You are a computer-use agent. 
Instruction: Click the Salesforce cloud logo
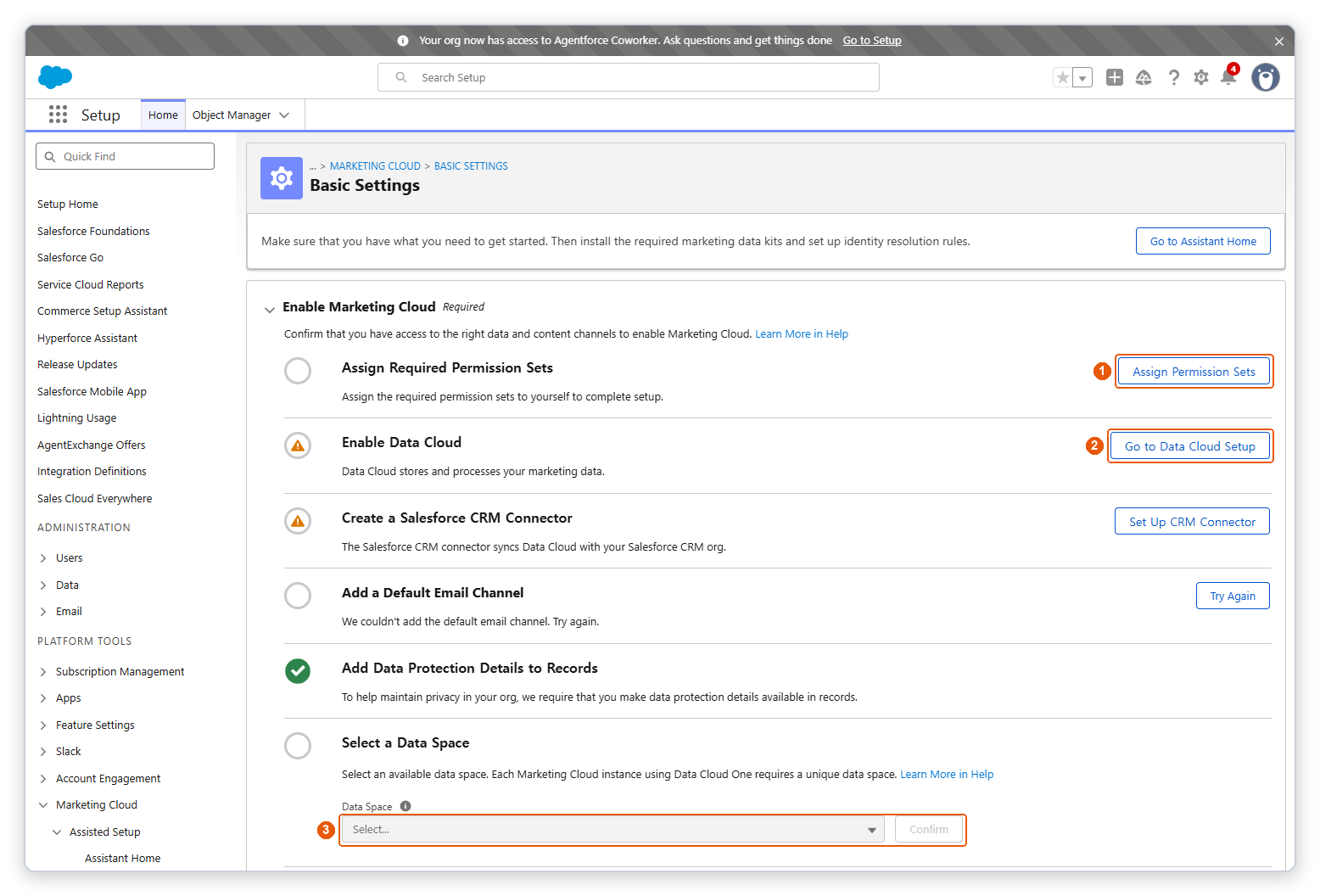click(x=55, y=77)
